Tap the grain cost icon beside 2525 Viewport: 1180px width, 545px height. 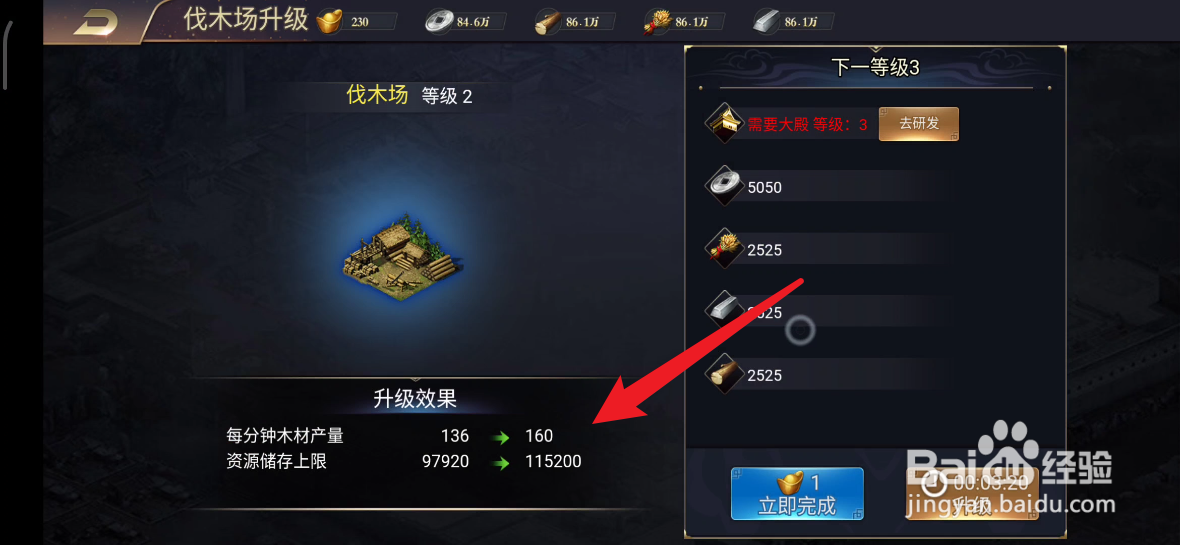[724, 249]
